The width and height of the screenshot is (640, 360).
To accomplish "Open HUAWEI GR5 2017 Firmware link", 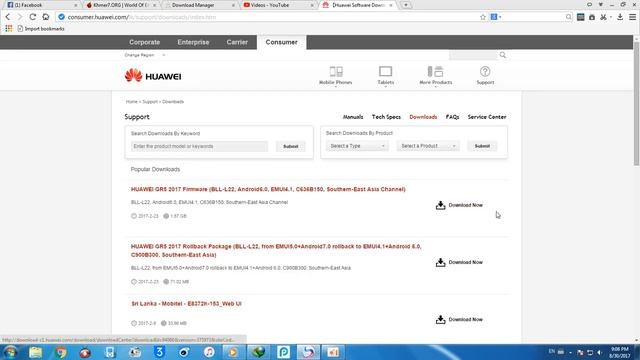I will 268,189.
